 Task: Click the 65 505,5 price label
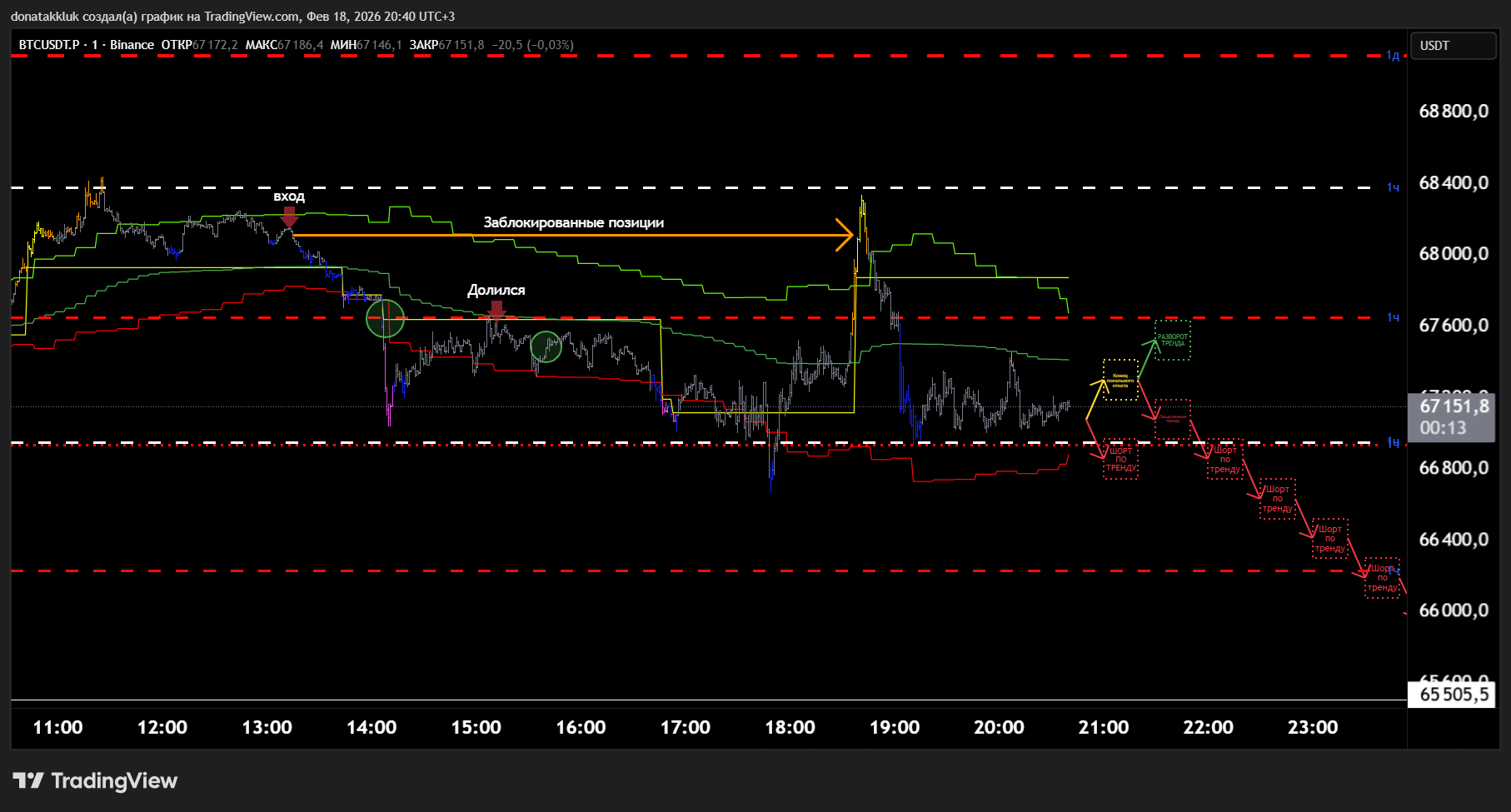tap(1454, 694)
